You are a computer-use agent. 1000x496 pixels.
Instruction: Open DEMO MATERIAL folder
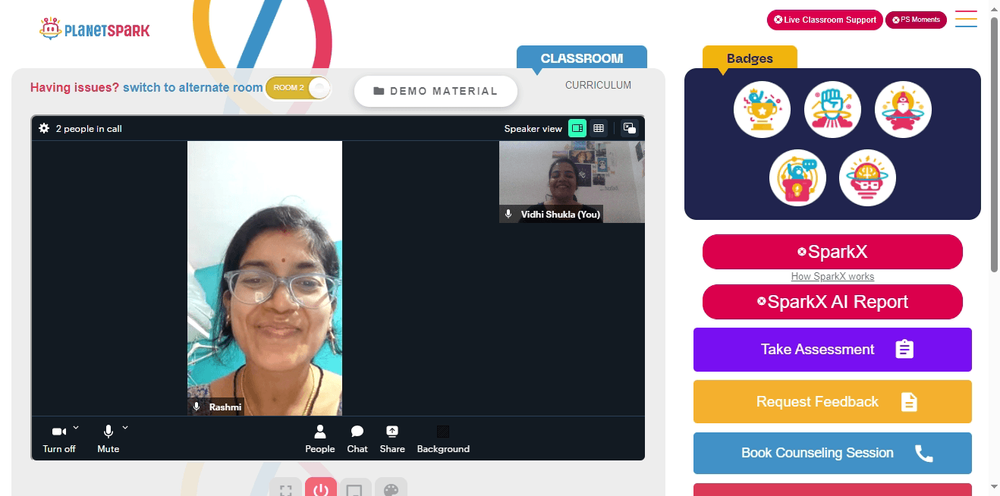point(436,91)
